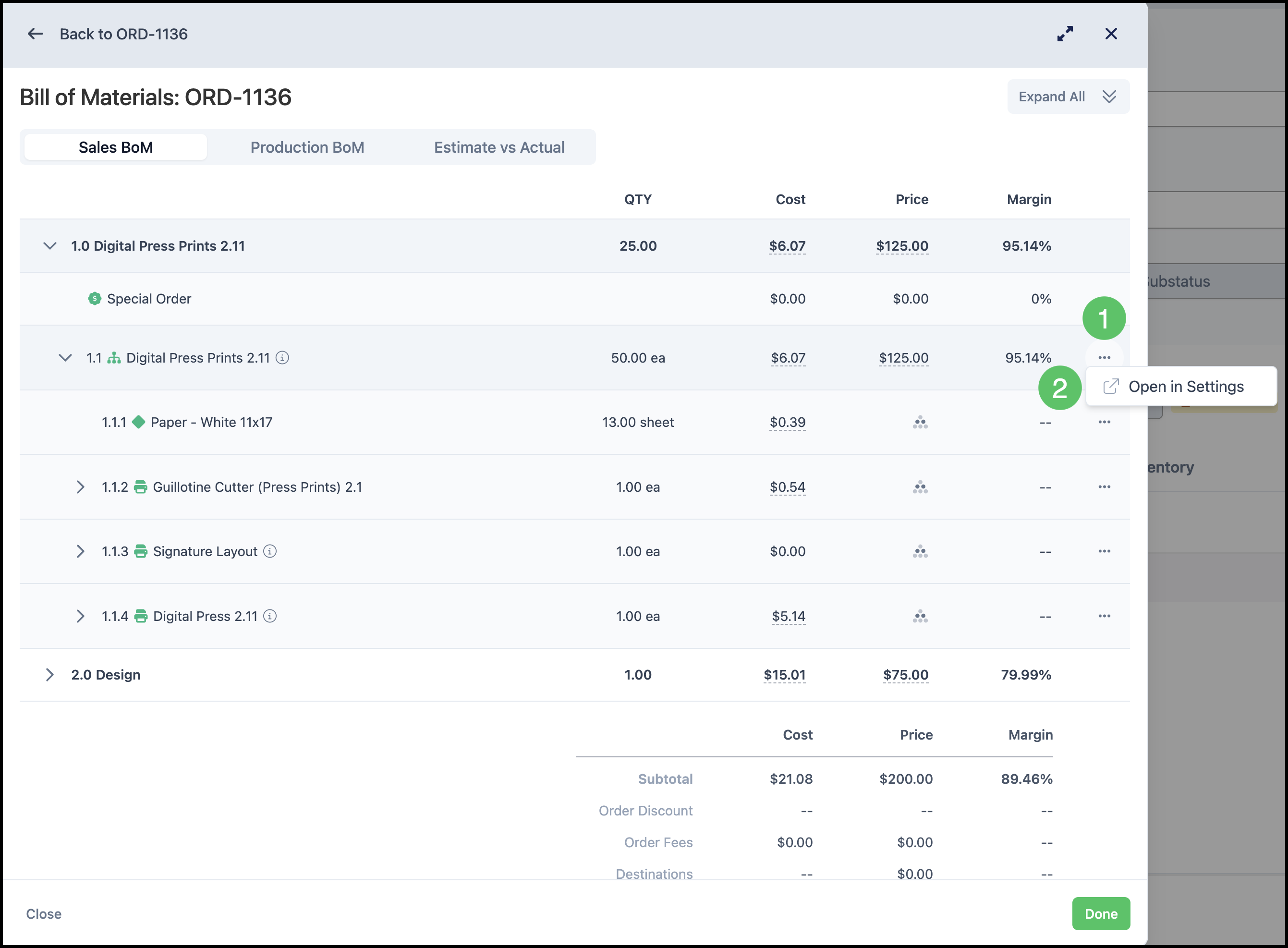Click the back arrow to ORD-1136
The height and width of the screenshot is (948, 1288).
coord(36,34)
